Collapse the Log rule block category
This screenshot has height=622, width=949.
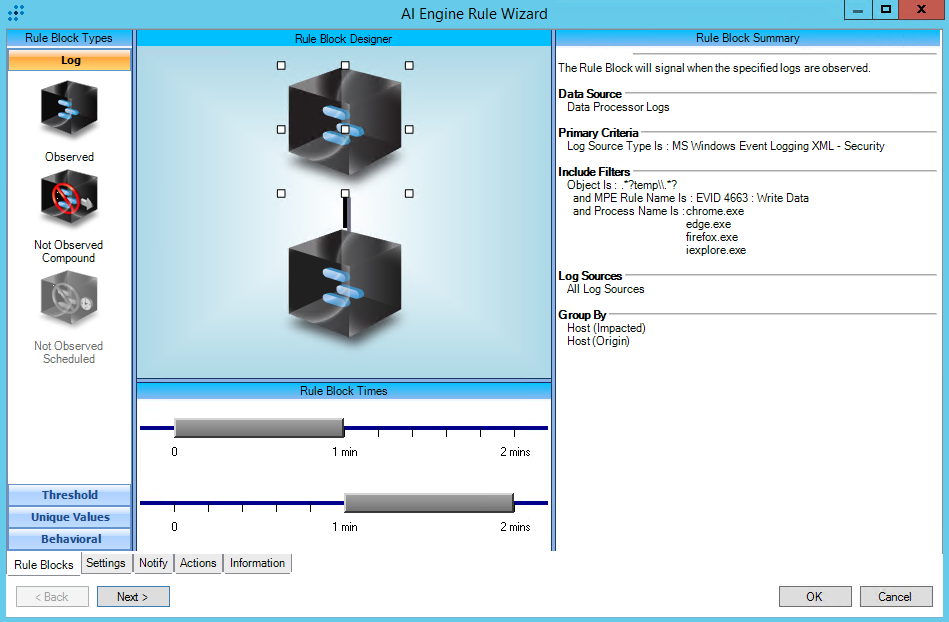[70, 60]
